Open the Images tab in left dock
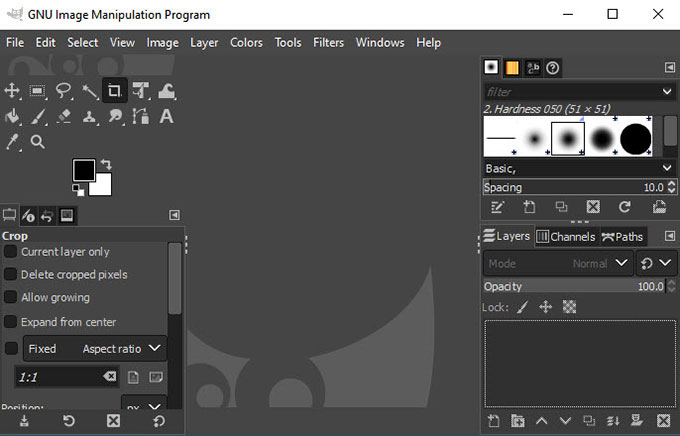This screenshot has width=680, height=436. coord(67,216)
